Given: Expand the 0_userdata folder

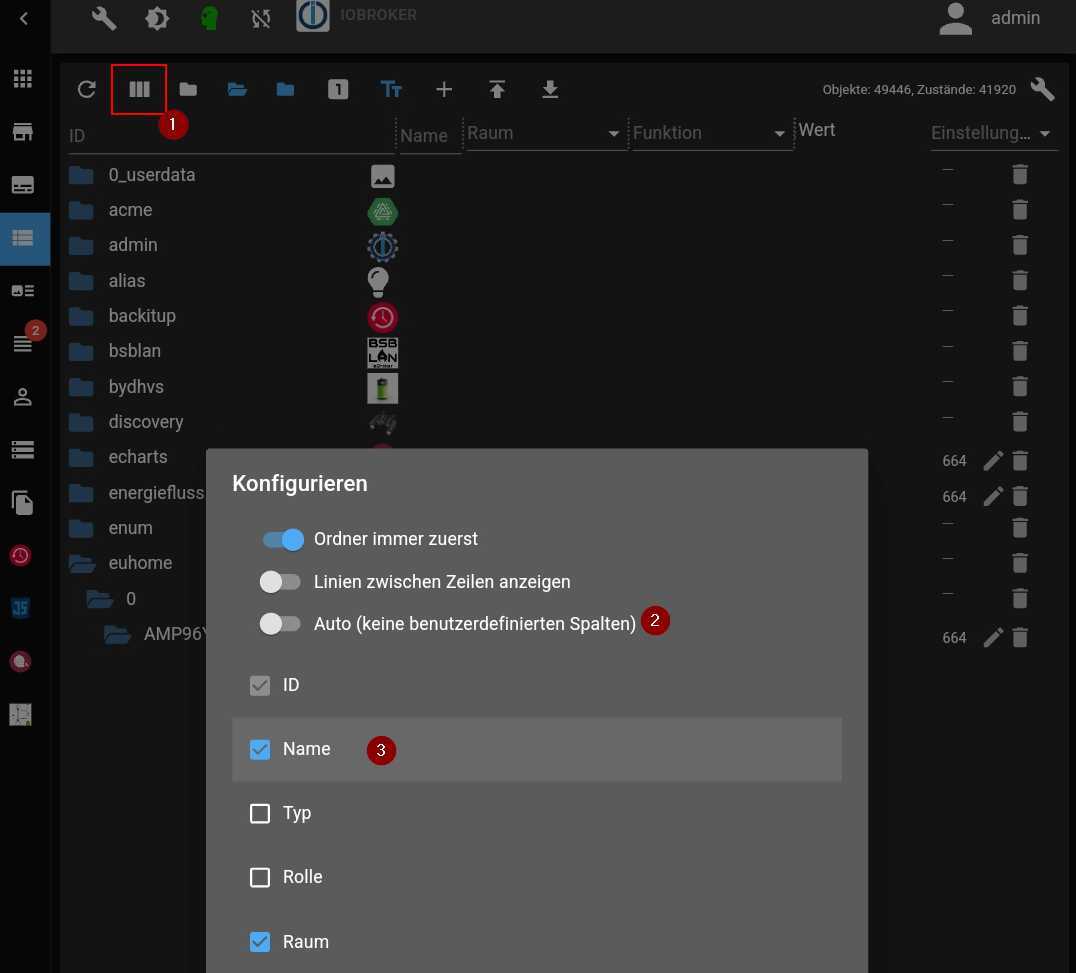Looking at the screenshot, I should [x=81, y=175].
